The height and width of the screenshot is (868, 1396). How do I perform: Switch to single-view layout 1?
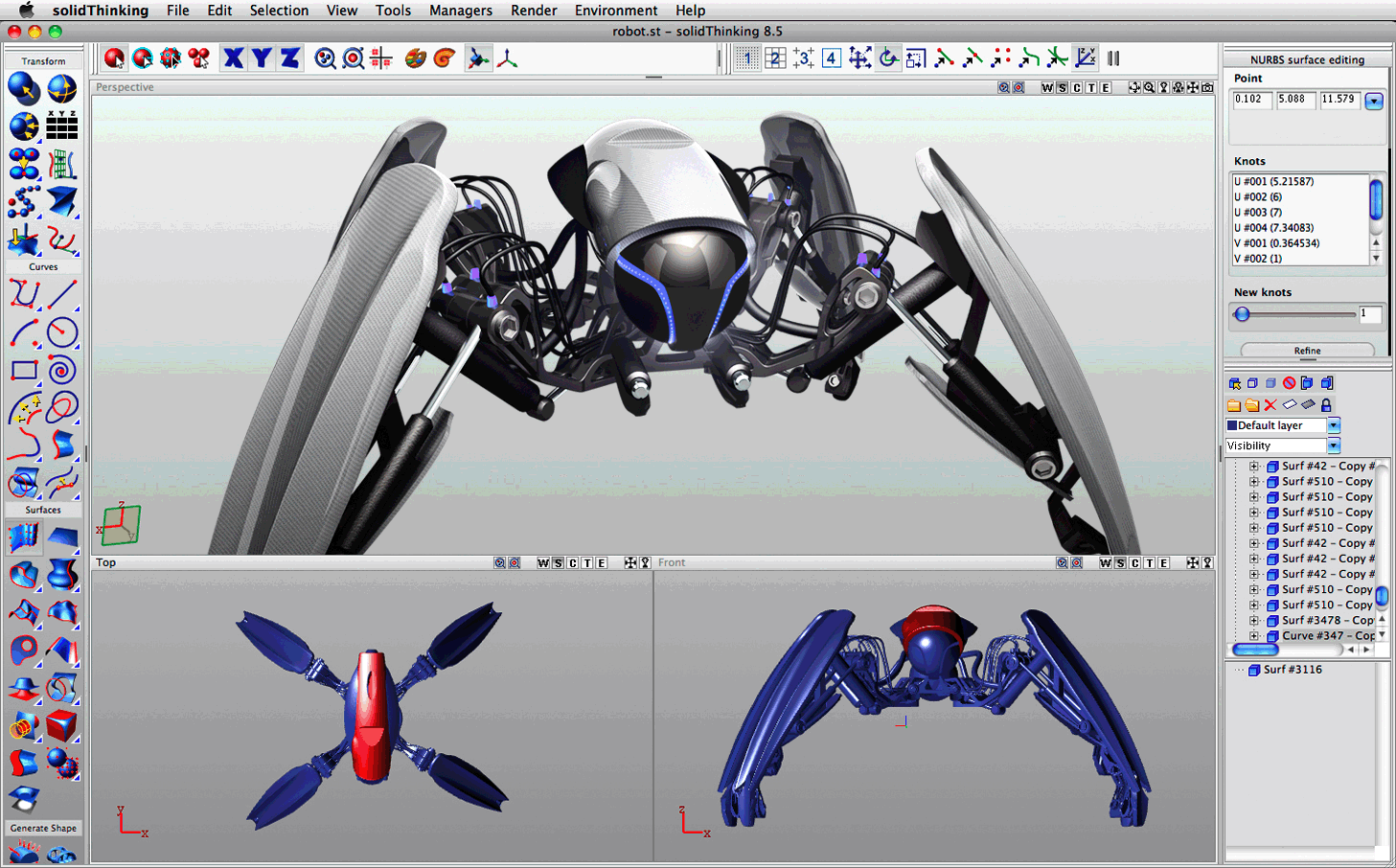click(x=747, y=58)
